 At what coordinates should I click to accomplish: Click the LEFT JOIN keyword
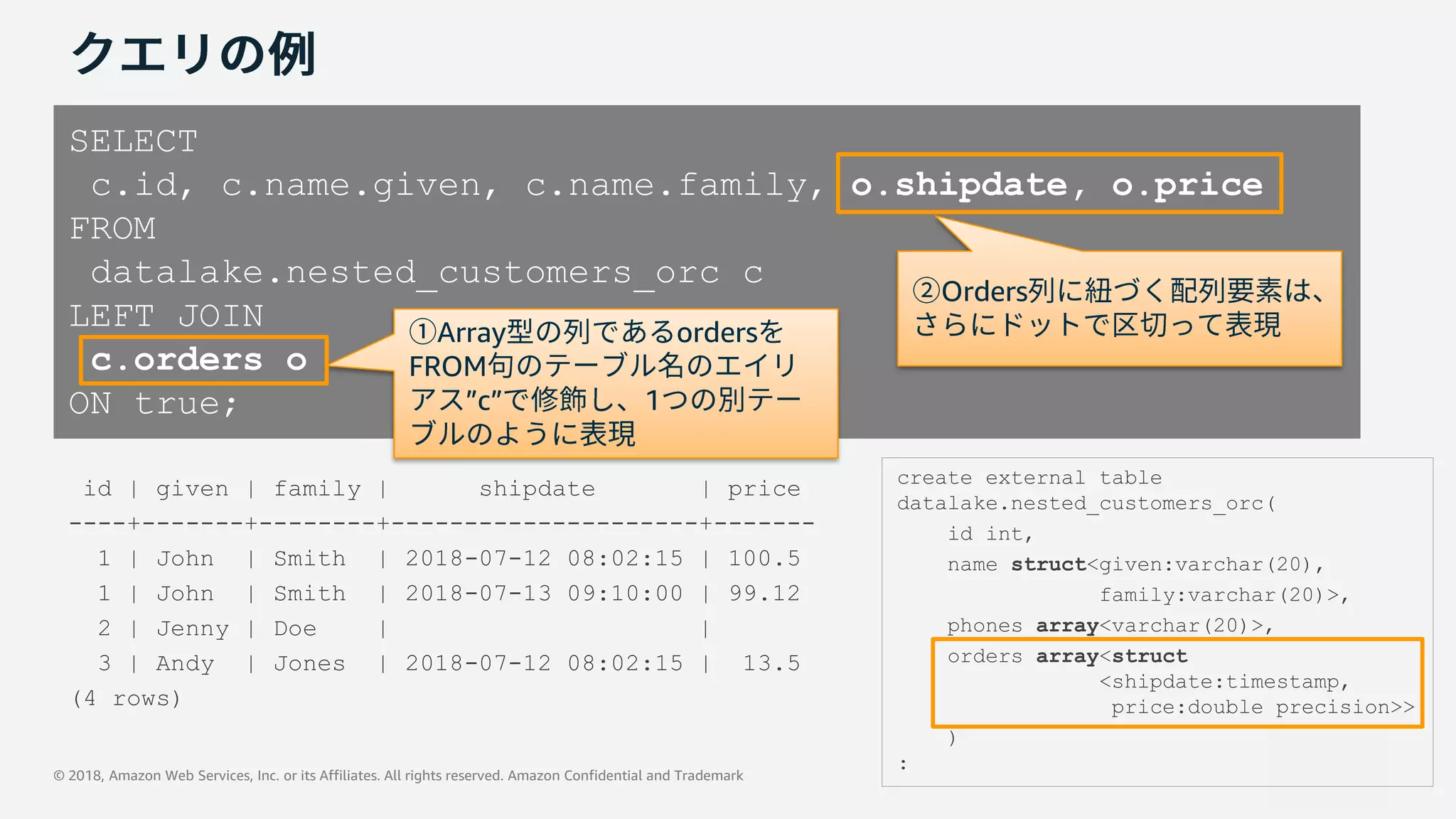pyautogui.click(x=166, y=316)
